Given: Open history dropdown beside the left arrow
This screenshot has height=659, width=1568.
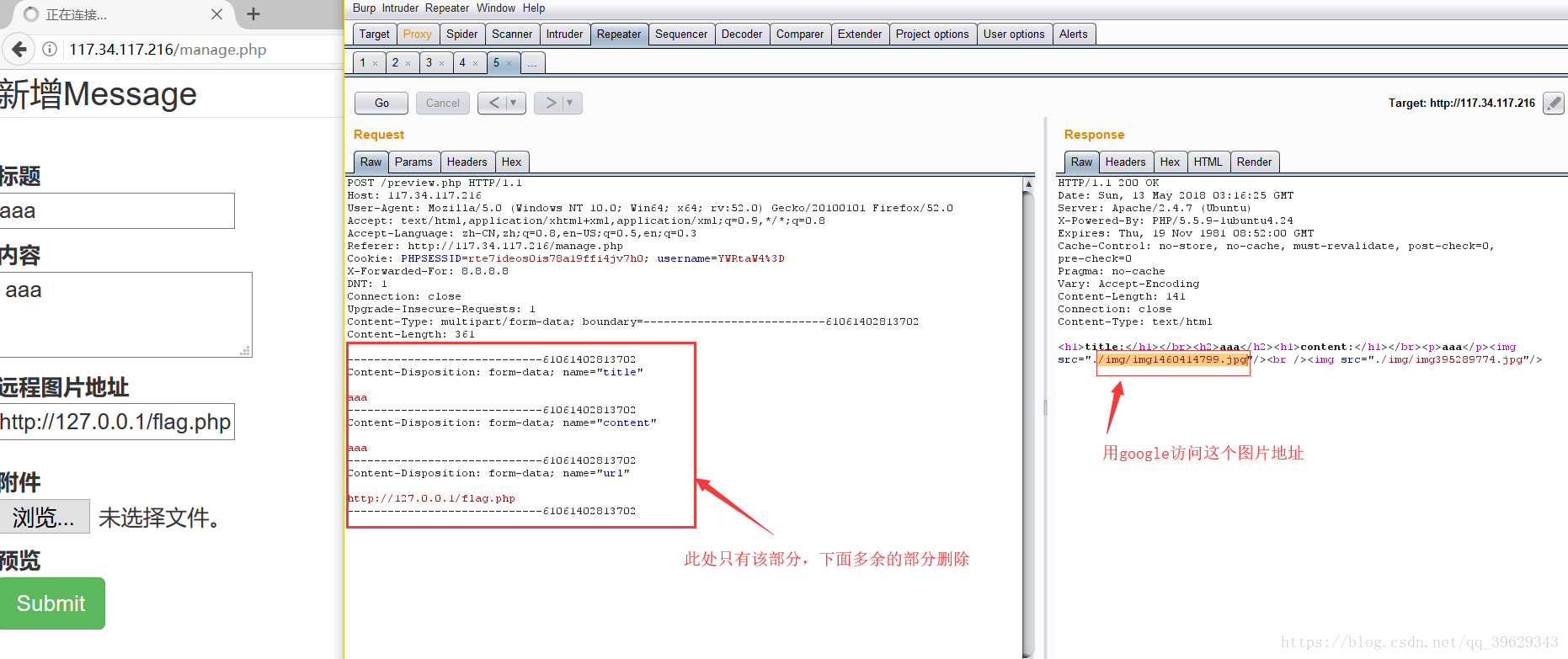Looking at the screenshot, I should click(x=514, y=103).
